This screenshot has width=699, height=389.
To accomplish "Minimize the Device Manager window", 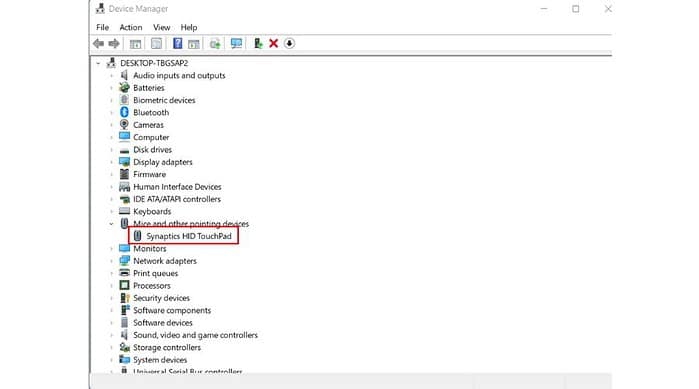I will click(x=544, y=9).
